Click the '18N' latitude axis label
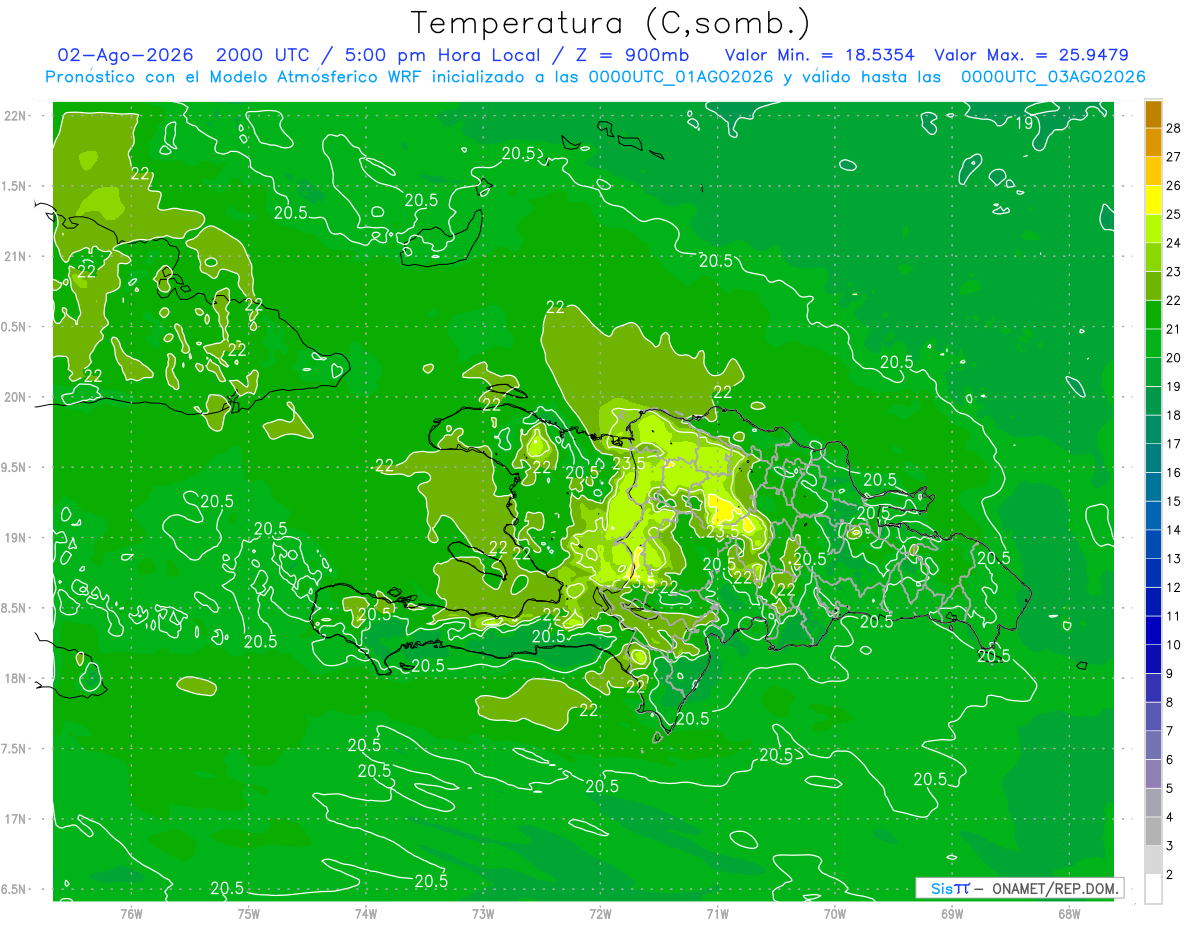The width and height of the screenshot is (1200, 927). [17, 678]
